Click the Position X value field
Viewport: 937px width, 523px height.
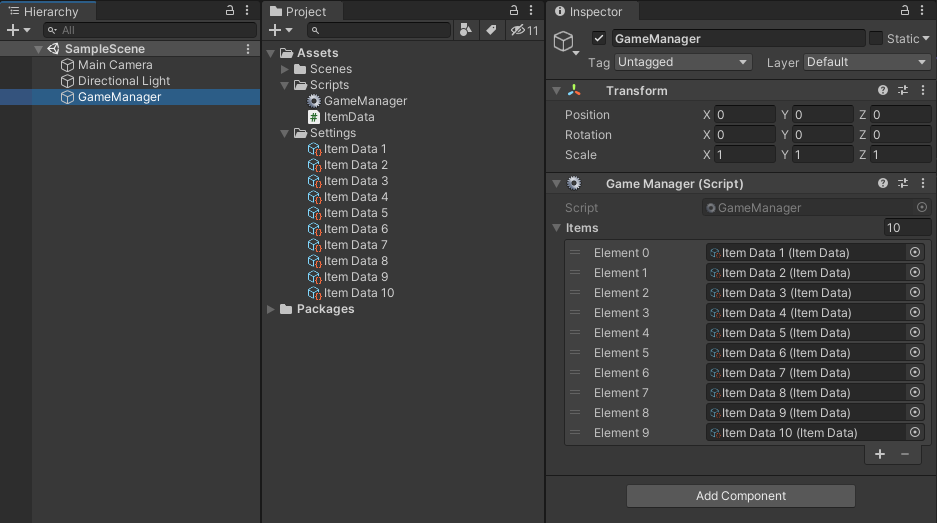[745, 115]
